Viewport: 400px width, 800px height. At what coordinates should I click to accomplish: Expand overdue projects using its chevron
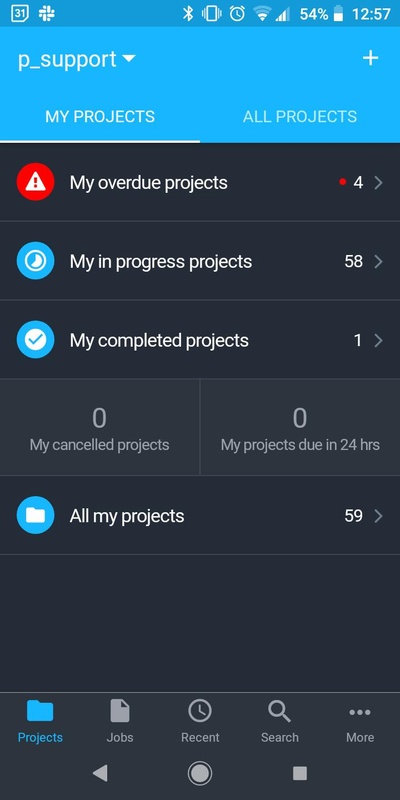378,183
